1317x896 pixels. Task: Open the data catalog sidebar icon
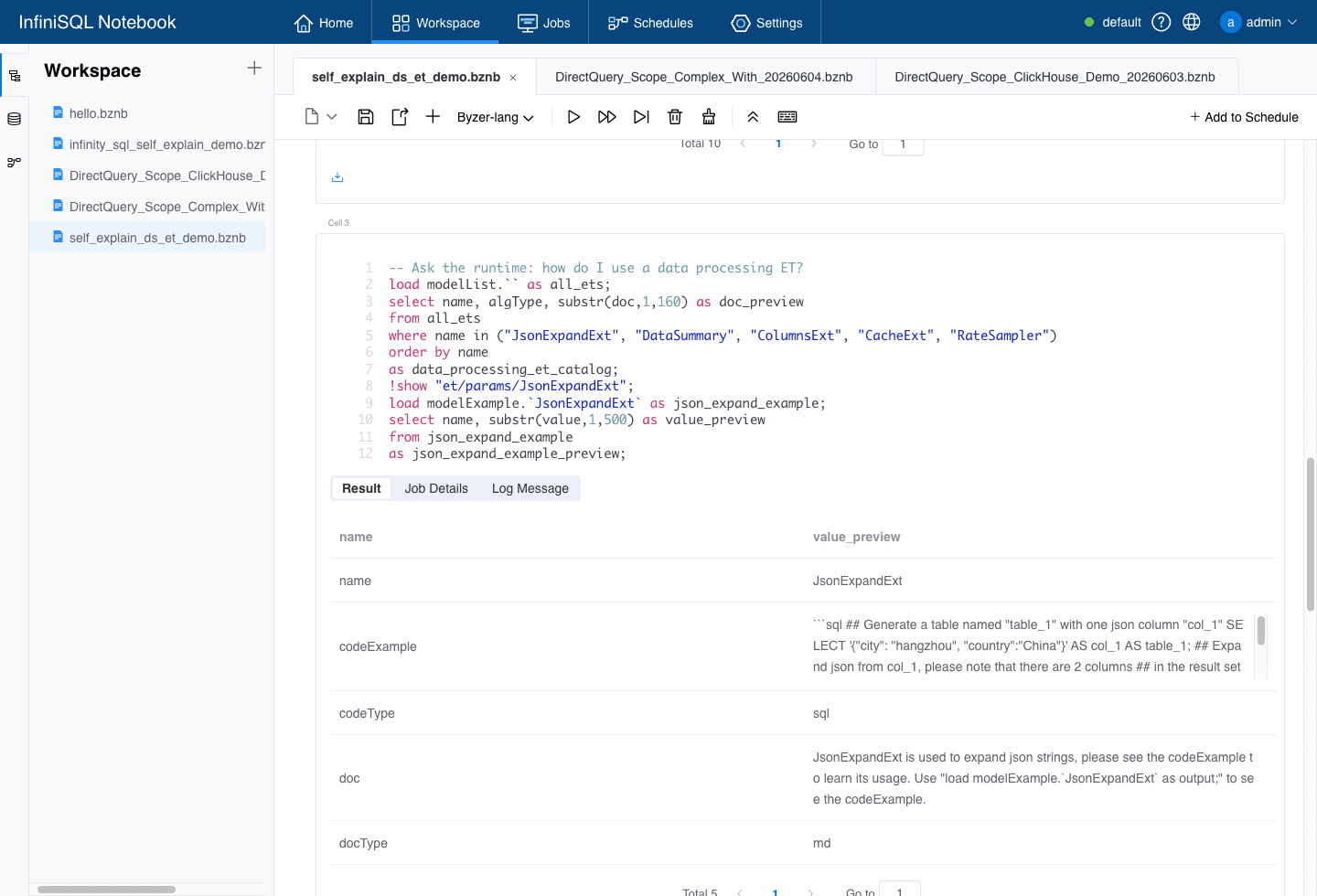[15, 119]
